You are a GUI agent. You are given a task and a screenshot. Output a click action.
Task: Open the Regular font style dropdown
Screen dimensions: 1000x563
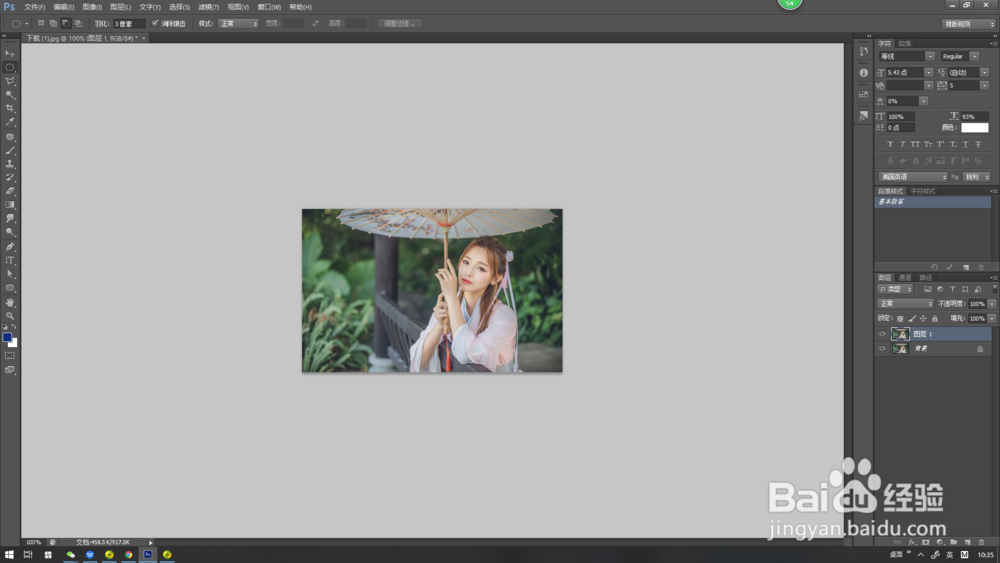[x=959, y=57]
